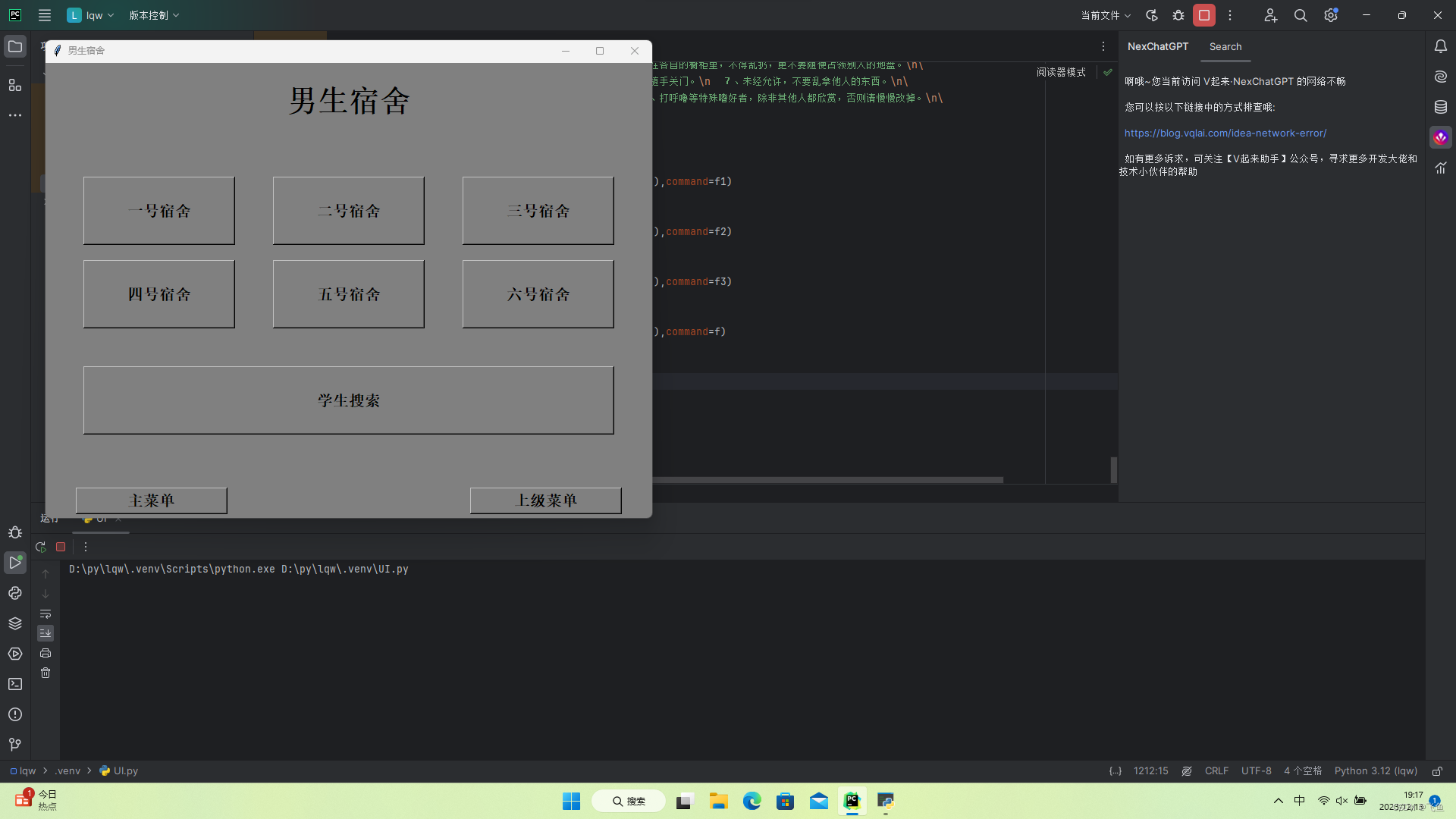This screenshot has height=819, width=1456.
Task: Click the 主菜单 button
Action: [152, 500]
